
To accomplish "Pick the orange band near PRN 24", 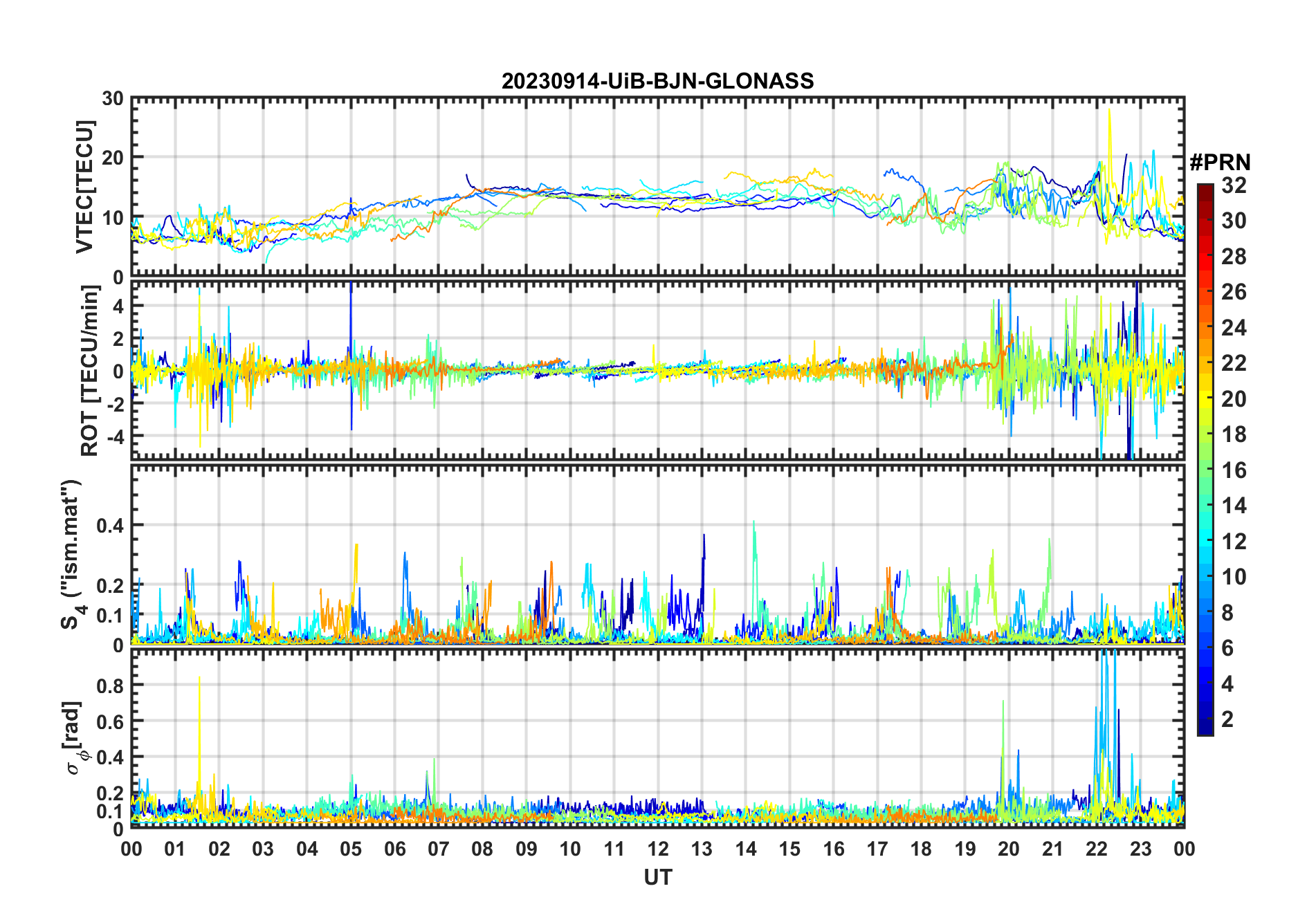I will 1205,327.
